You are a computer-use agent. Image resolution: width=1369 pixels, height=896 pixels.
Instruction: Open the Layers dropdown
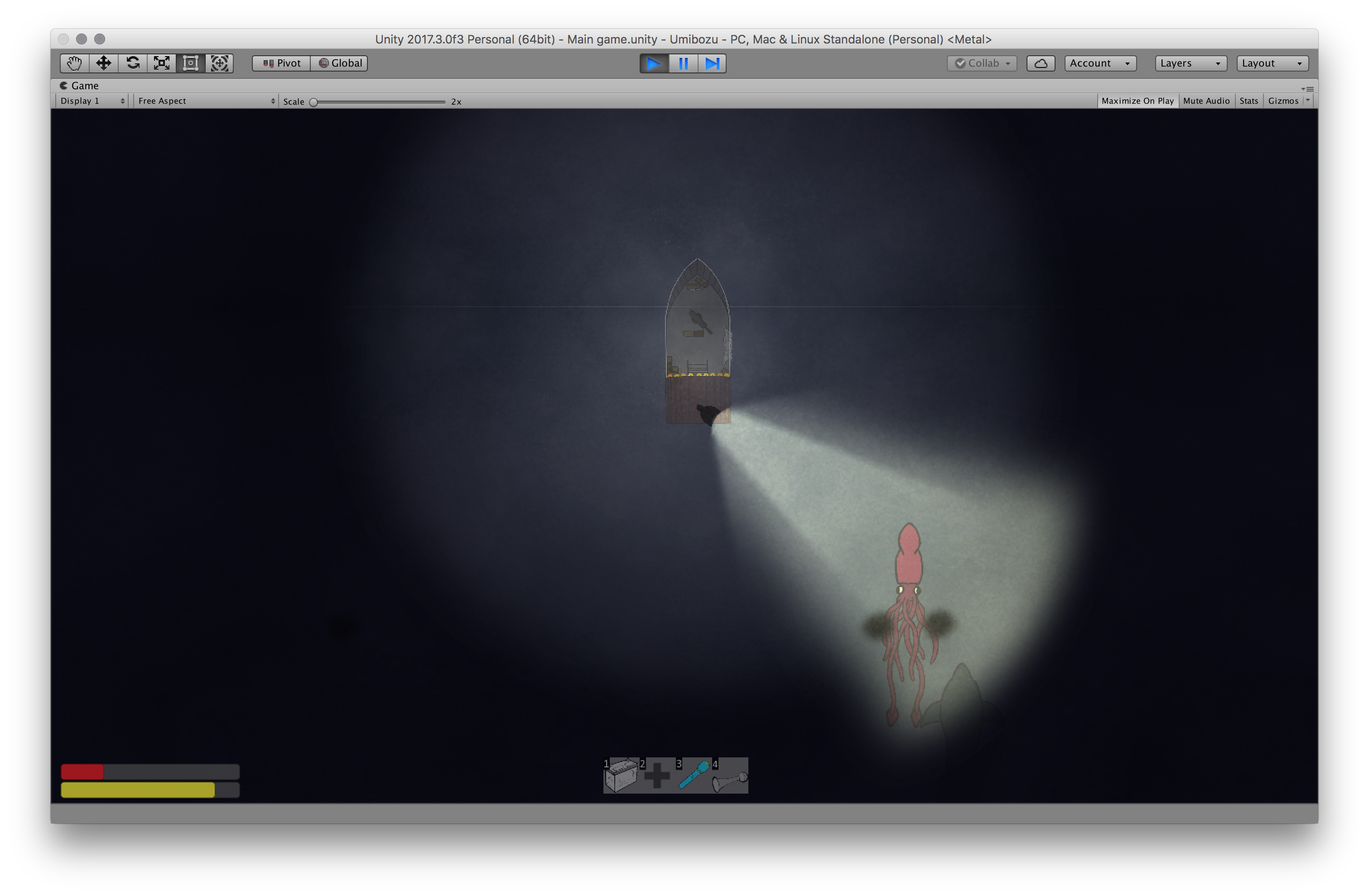pyautogui.click(x=1190, y=63)
